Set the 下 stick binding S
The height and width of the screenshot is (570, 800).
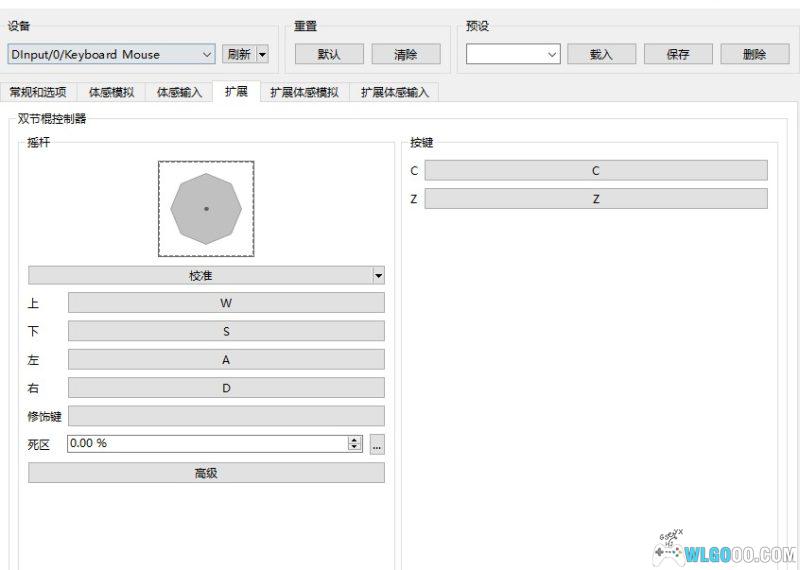[x=226, y=331]
